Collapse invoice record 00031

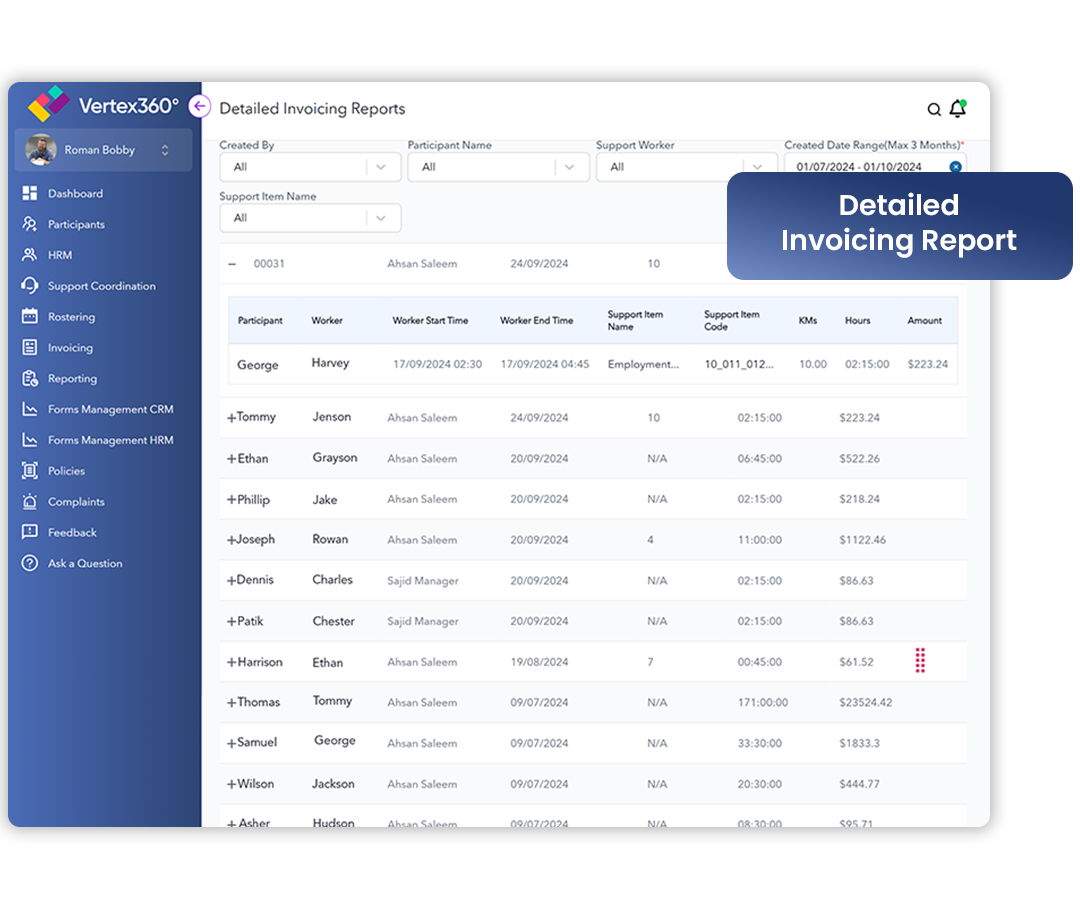coord(231,263)
